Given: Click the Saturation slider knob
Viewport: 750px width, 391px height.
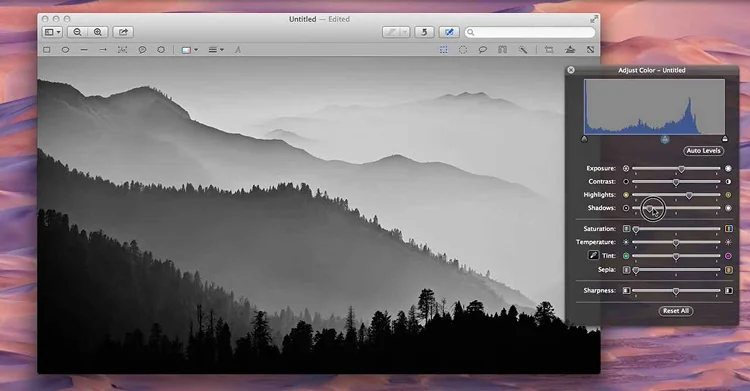Looking at the screenshot, I should click(x=636, y=230).
